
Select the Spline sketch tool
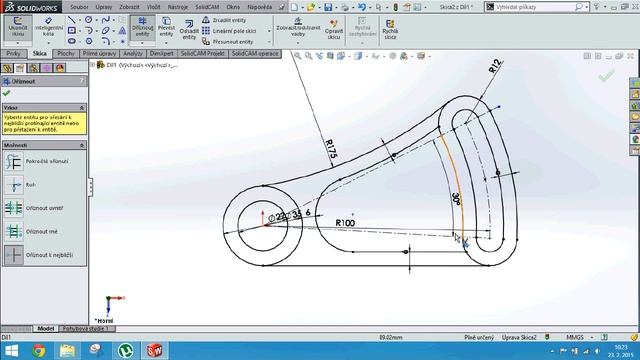click(106, 20)
